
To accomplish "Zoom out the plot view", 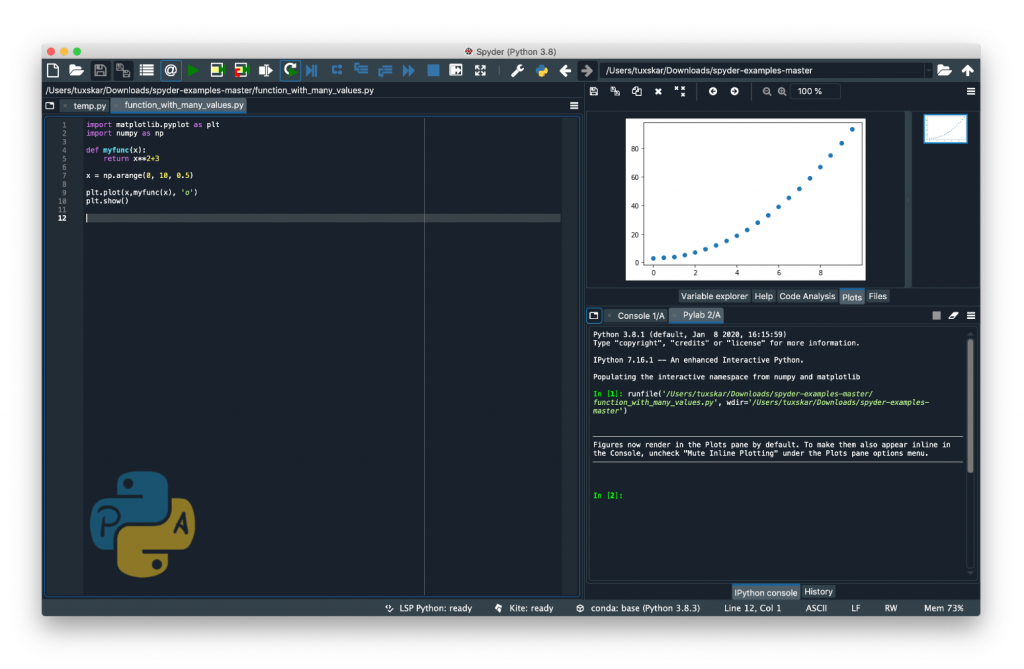I will tap(767, 91).
